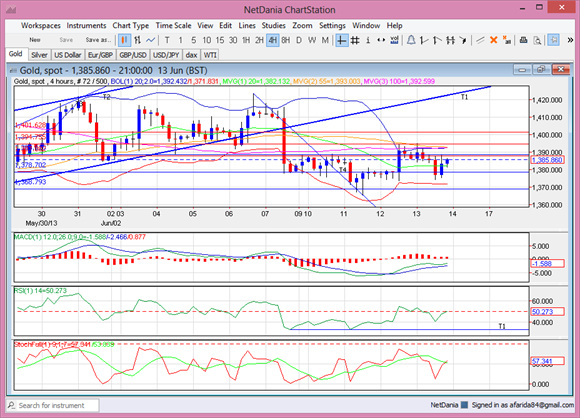Click the print icon

click(x=523, y=40)
